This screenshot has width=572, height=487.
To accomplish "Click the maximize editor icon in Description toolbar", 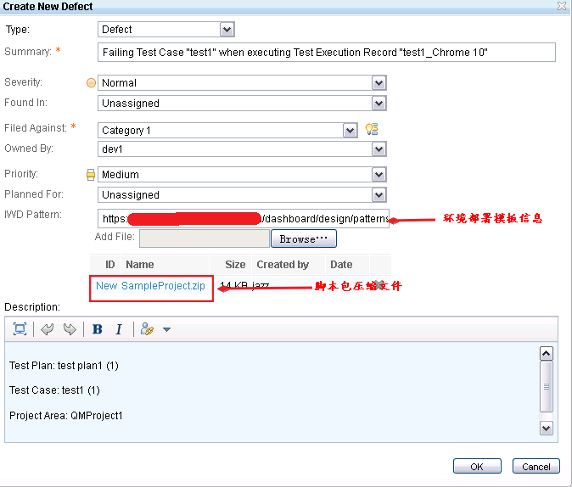I will [20, 329].
